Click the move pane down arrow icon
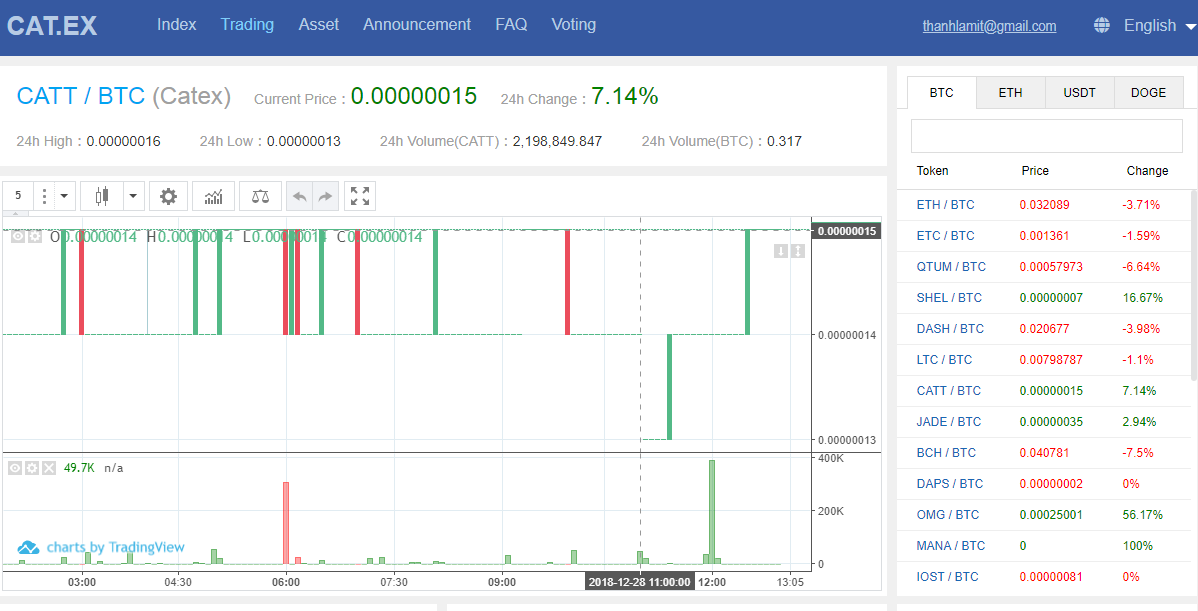This screenshot has height=611, width=1198. tap(781, 251)
